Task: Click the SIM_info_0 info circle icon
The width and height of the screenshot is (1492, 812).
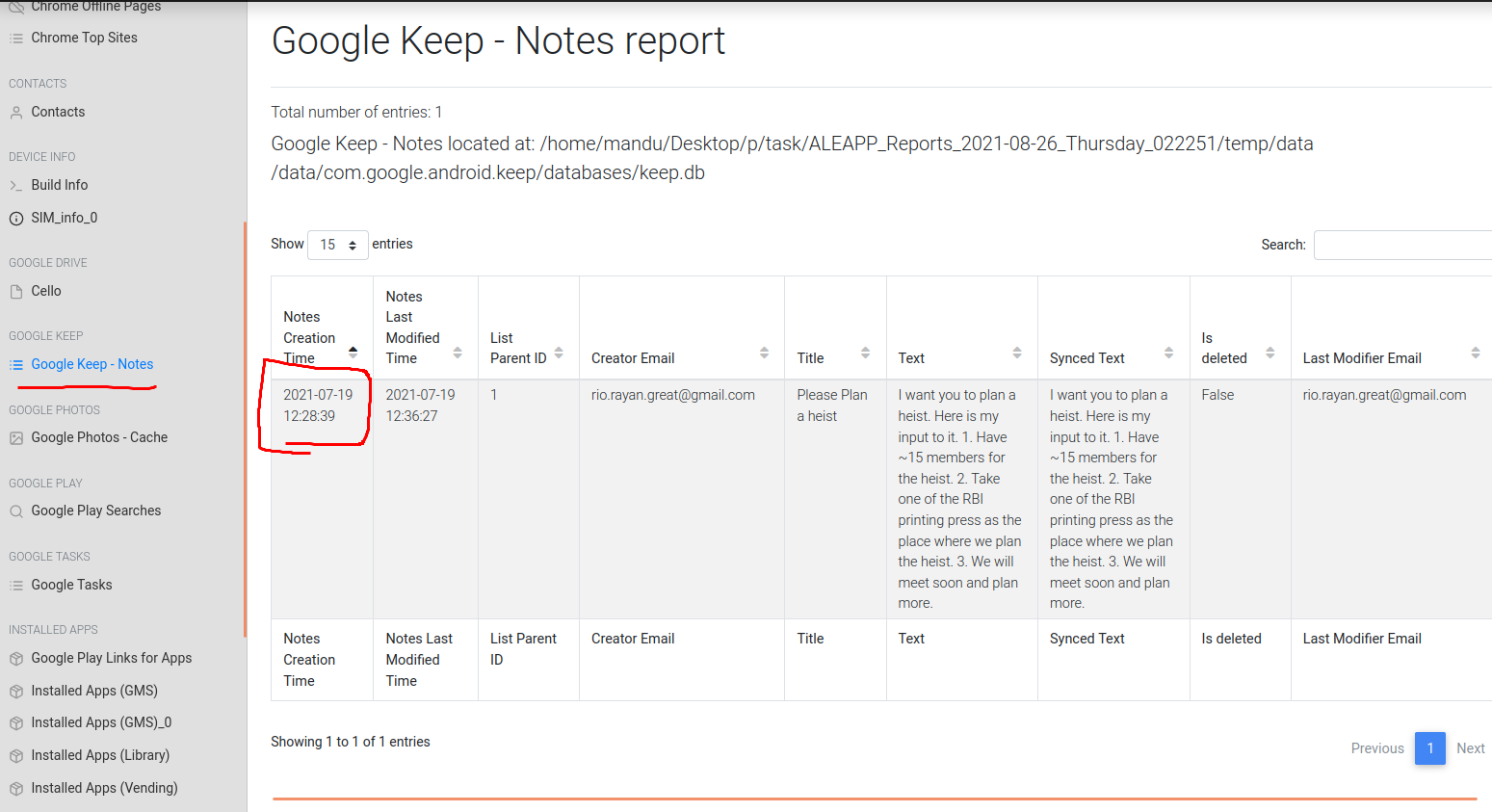Action: click(16, 219)
